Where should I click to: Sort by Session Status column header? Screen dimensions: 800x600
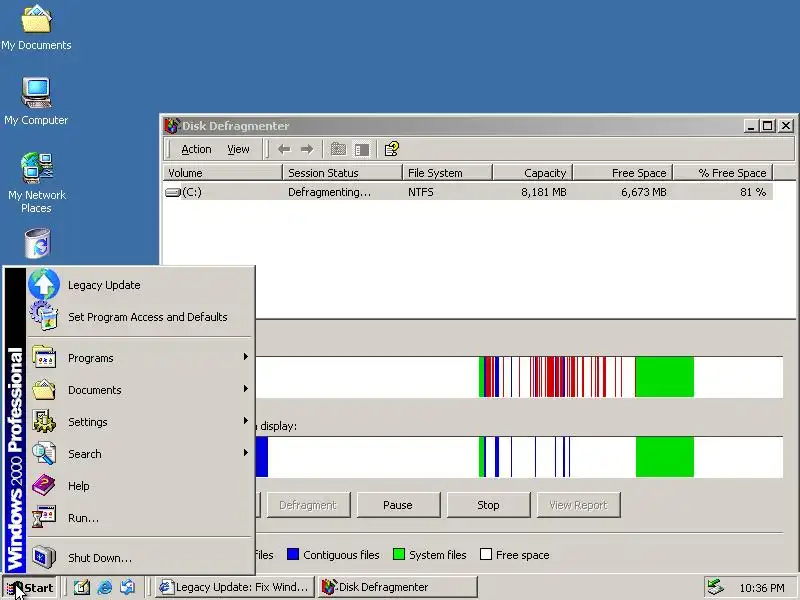(343, 173)
